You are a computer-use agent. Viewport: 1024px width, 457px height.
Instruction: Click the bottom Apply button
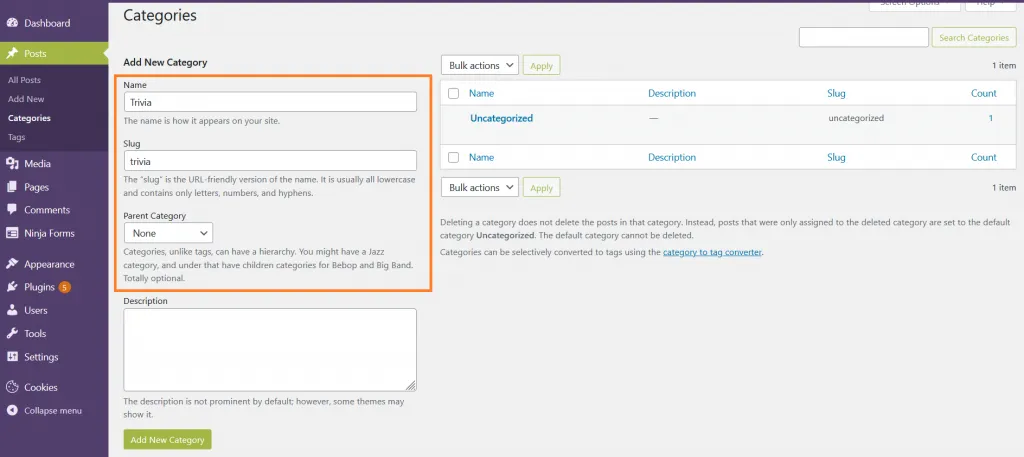(541, 187)
